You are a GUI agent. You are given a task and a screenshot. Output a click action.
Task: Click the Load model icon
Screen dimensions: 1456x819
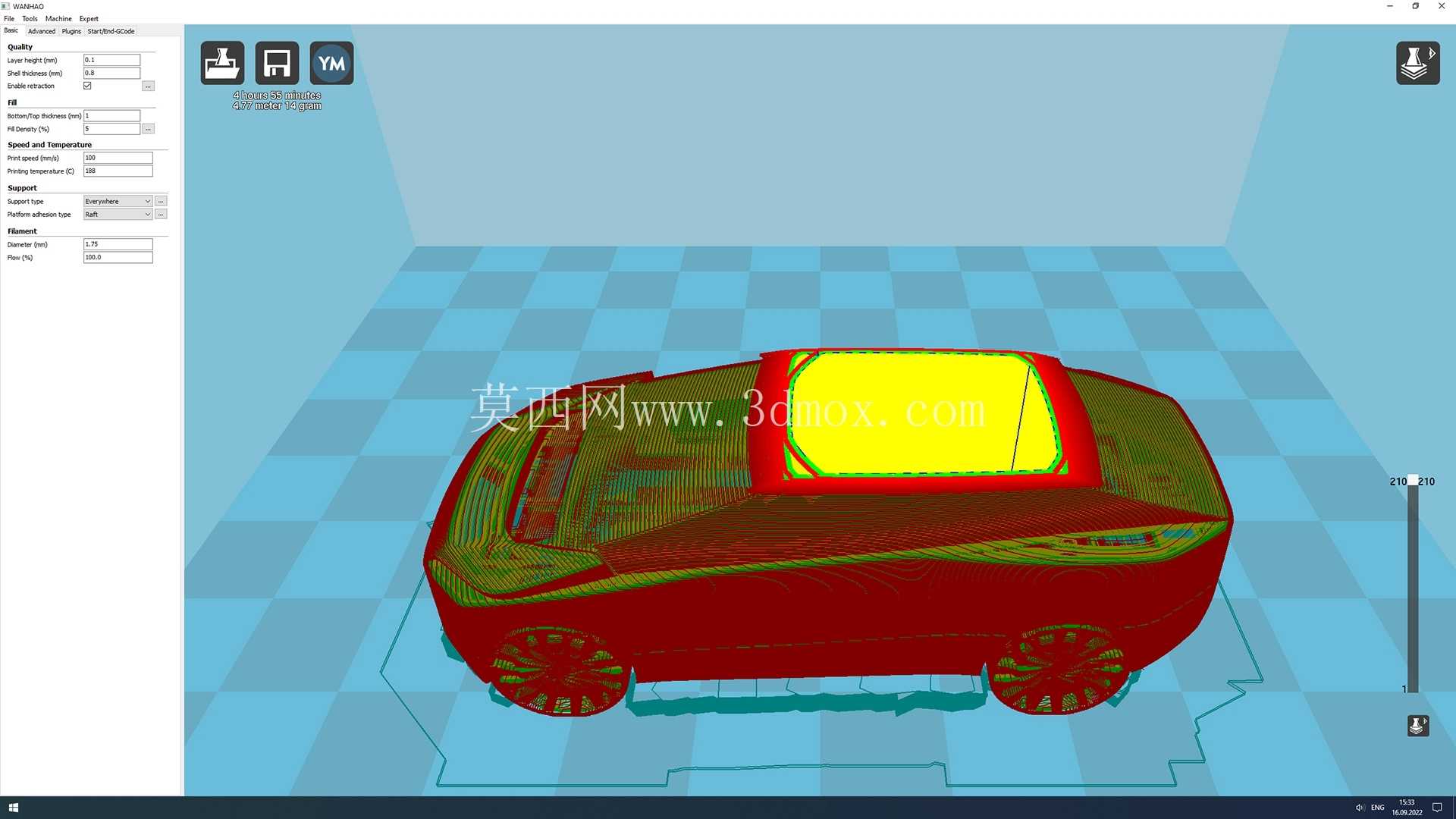pyautogui.click(x=222, y=63)
